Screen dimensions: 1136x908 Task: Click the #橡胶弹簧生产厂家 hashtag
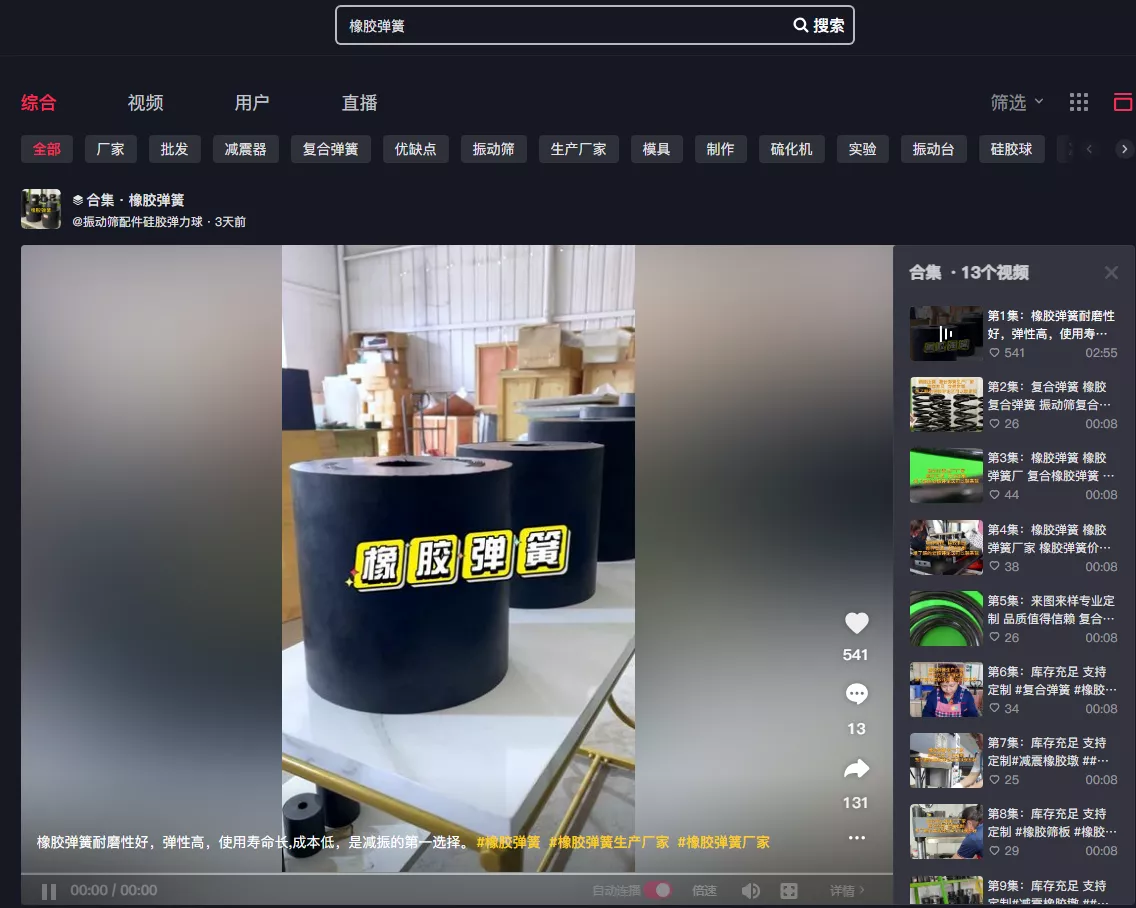609,842
